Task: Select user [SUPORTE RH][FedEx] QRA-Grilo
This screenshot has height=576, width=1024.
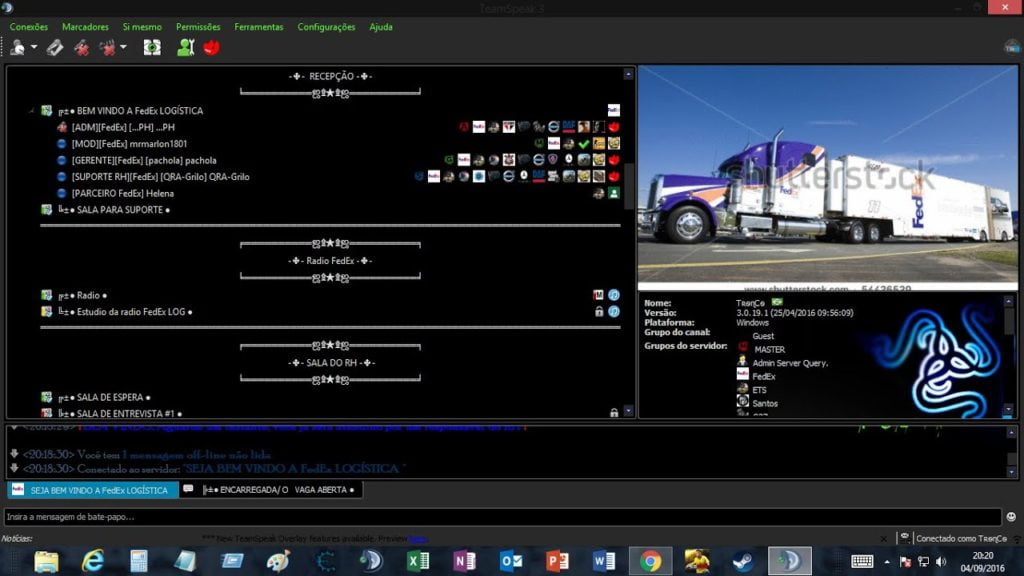Action: coord(160,176)
